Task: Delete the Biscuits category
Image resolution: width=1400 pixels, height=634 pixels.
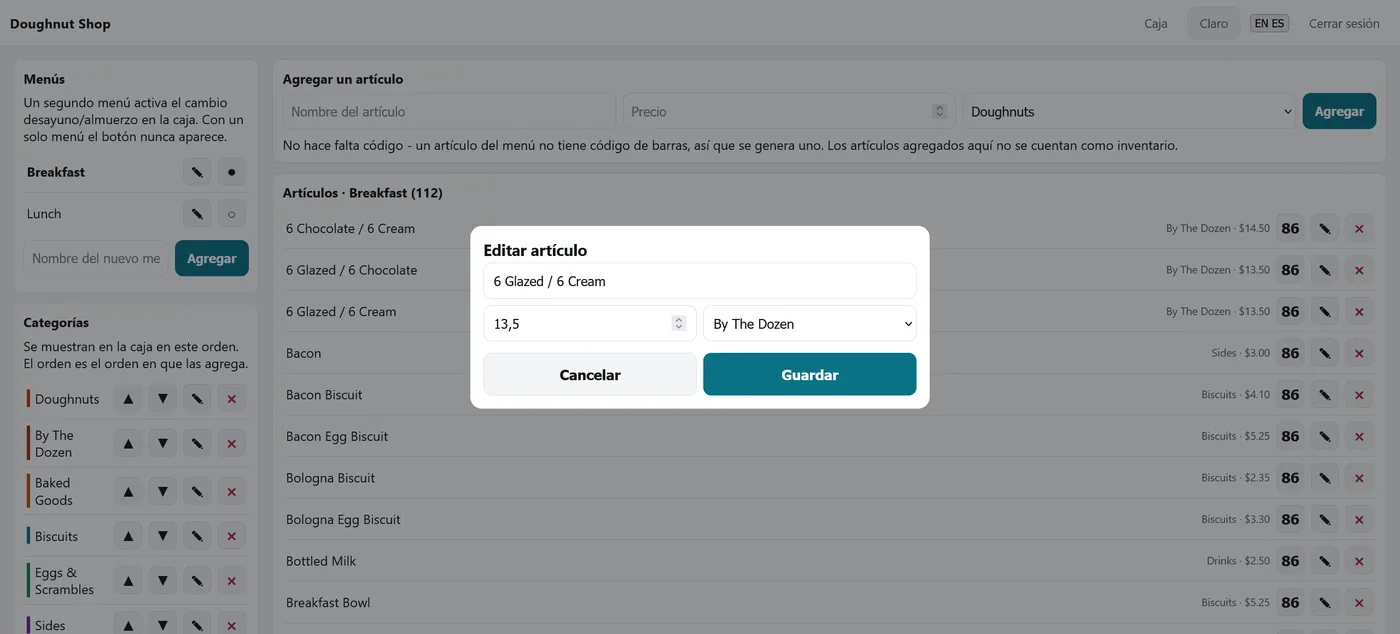Action: (232, 536)
